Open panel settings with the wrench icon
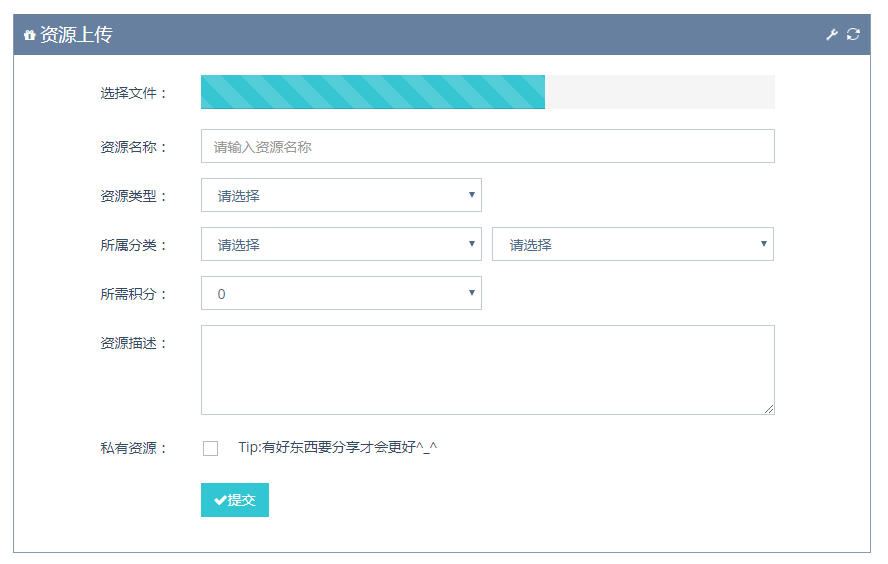Viewport: 888px width, 564px height. (x=831, y=35)
